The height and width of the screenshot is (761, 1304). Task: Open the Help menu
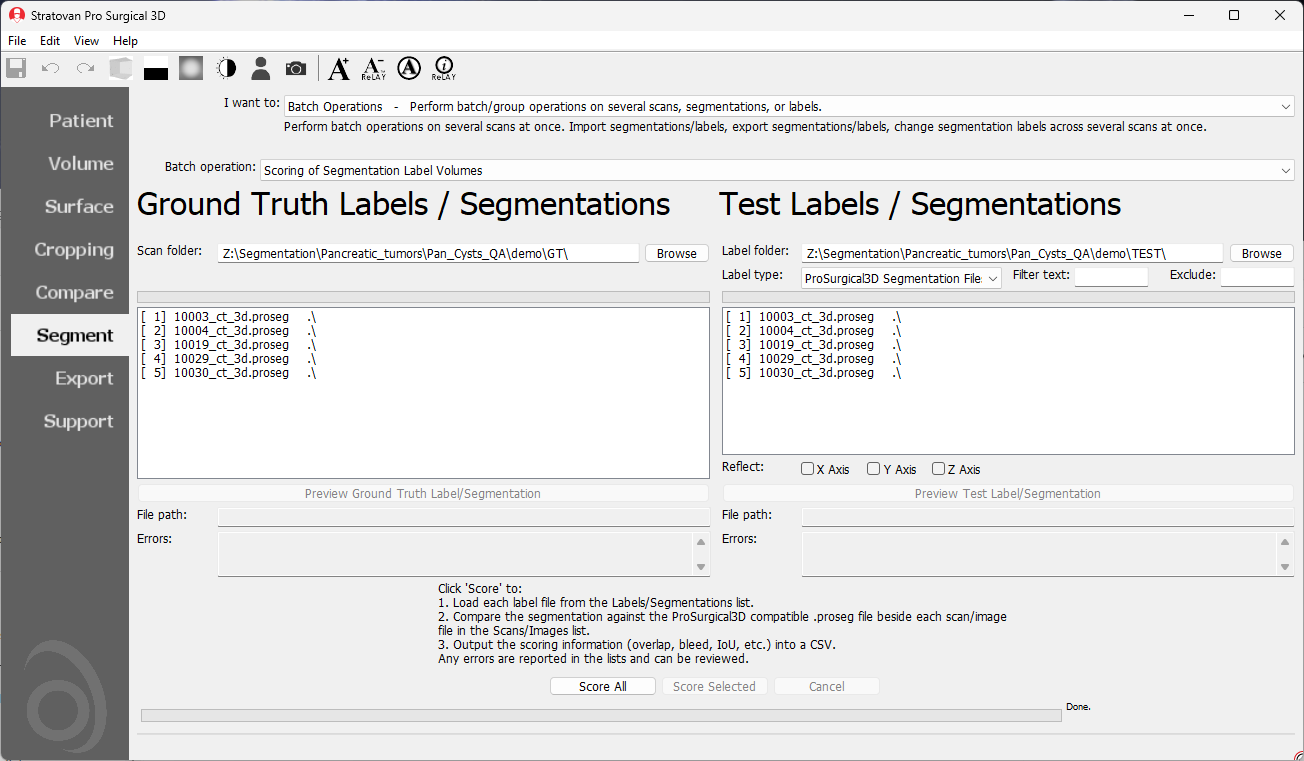click(x=125, y=41)
